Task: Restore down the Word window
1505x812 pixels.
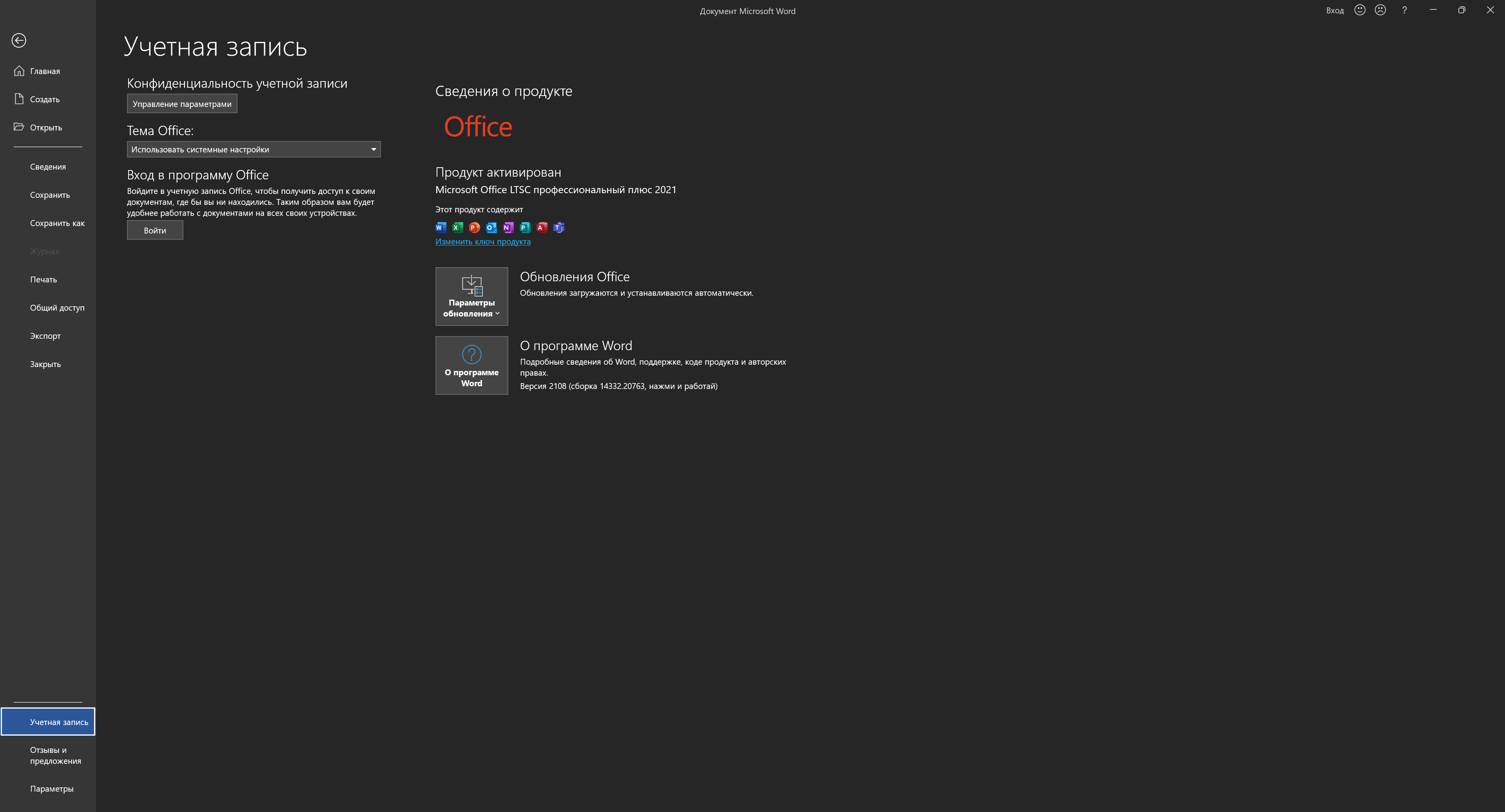Action: click(1461, 10)
